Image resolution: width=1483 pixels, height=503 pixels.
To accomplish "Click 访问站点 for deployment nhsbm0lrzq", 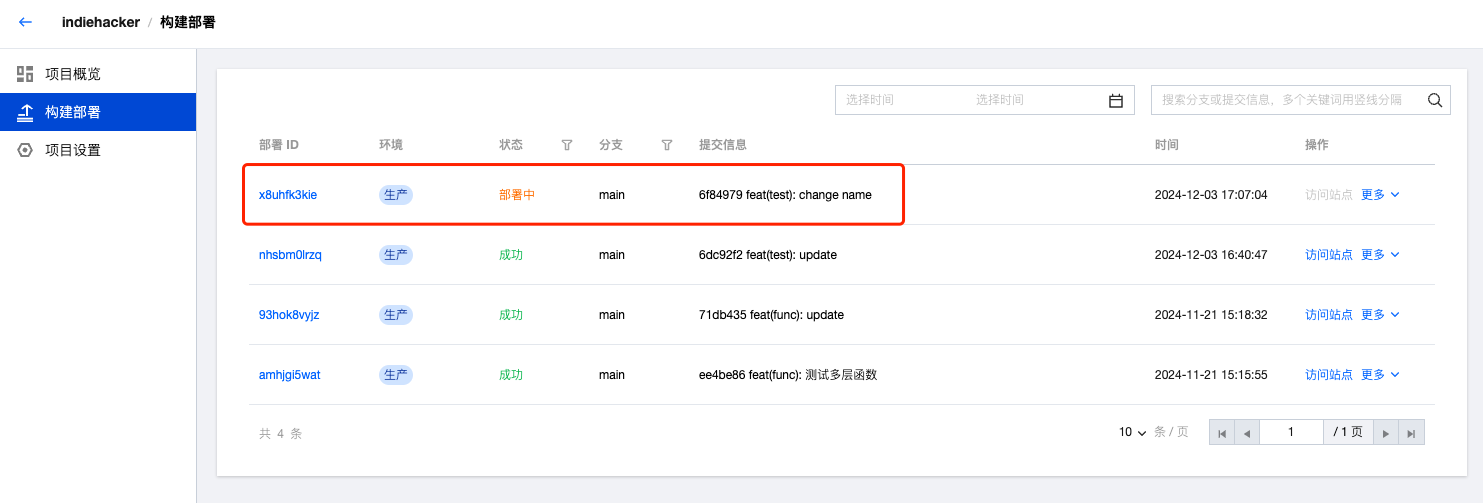I will pyautogui.click(x=1328, y=255).
